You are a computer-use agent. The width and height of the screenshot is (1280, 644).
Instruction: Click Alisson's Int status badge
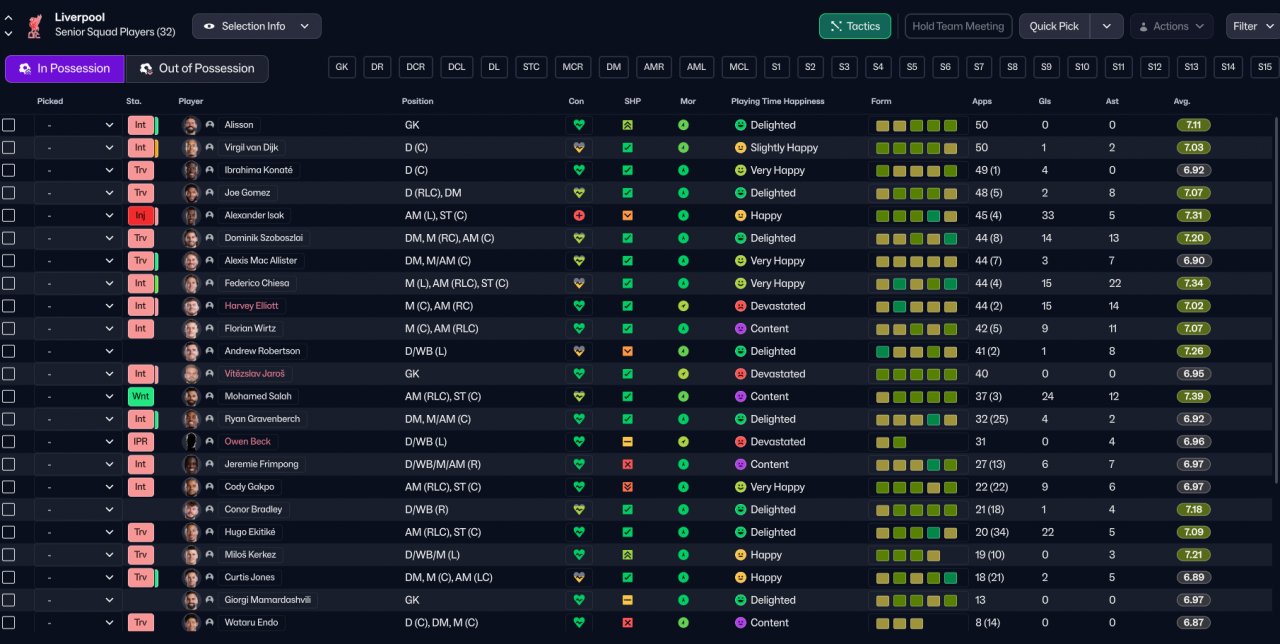[140, 125]
